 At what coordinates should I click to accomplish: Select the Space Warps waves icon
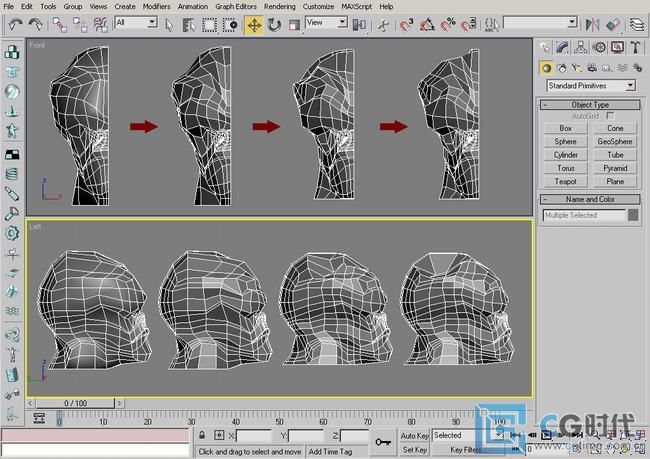point(622,68)
